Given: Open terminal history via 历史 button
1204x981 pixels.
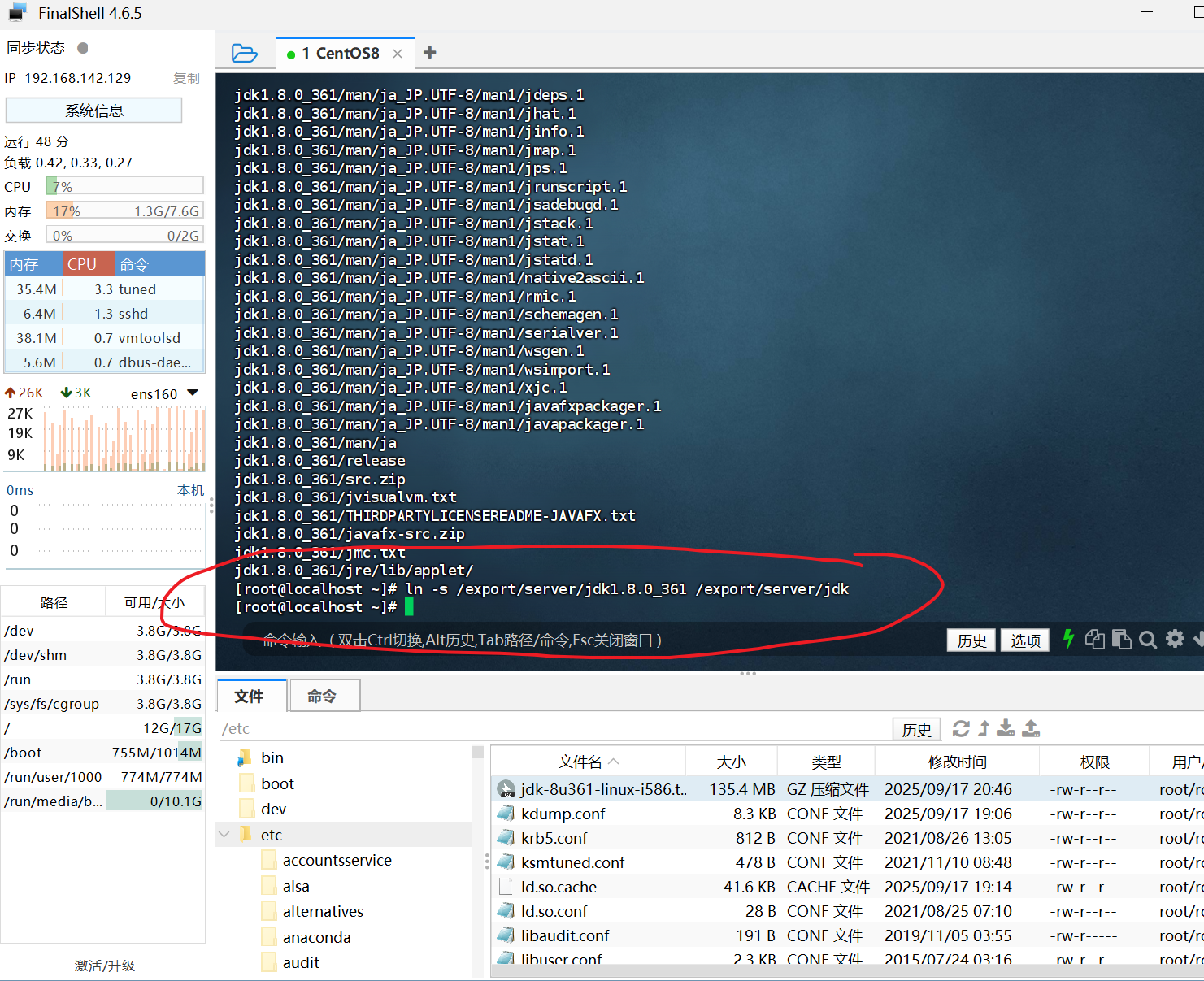Looking at the screenshot, I should 971,640.
